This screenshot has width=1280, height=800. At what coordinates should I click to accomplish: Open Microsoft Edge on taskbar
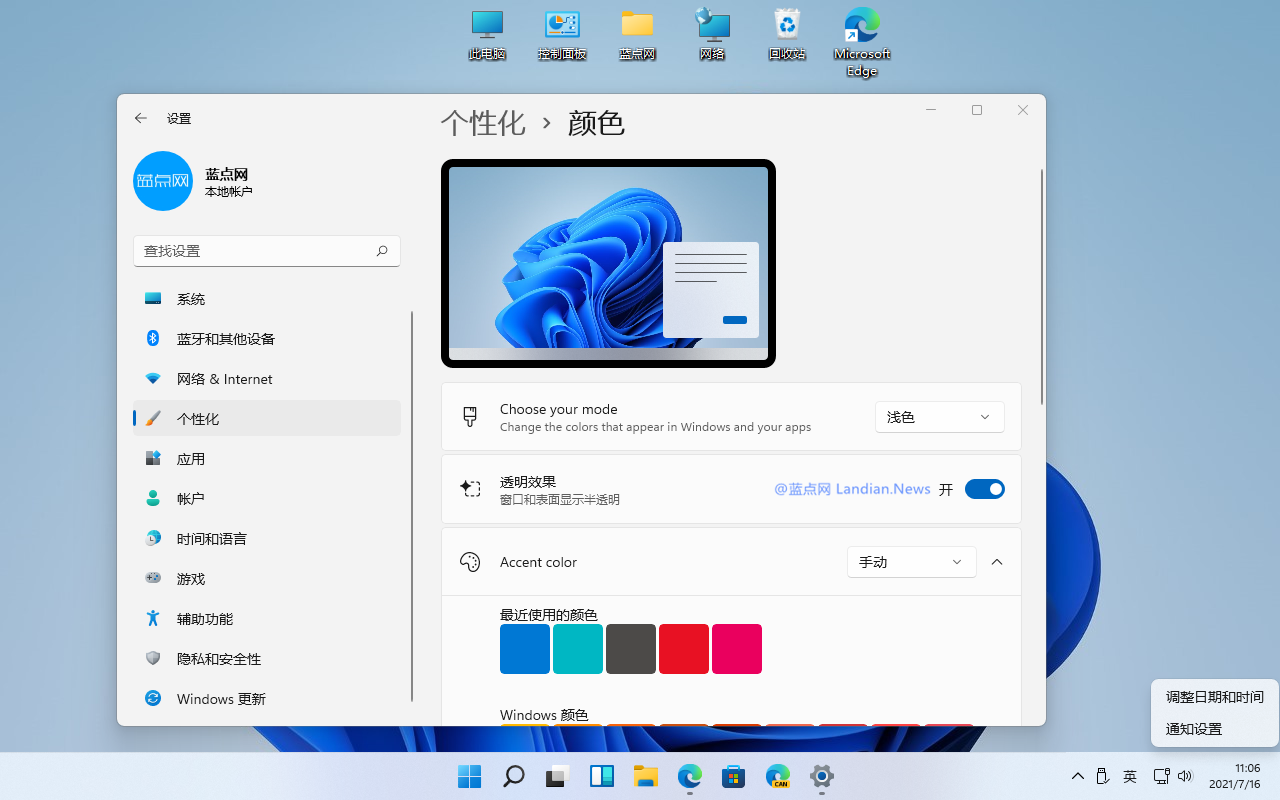689,776
